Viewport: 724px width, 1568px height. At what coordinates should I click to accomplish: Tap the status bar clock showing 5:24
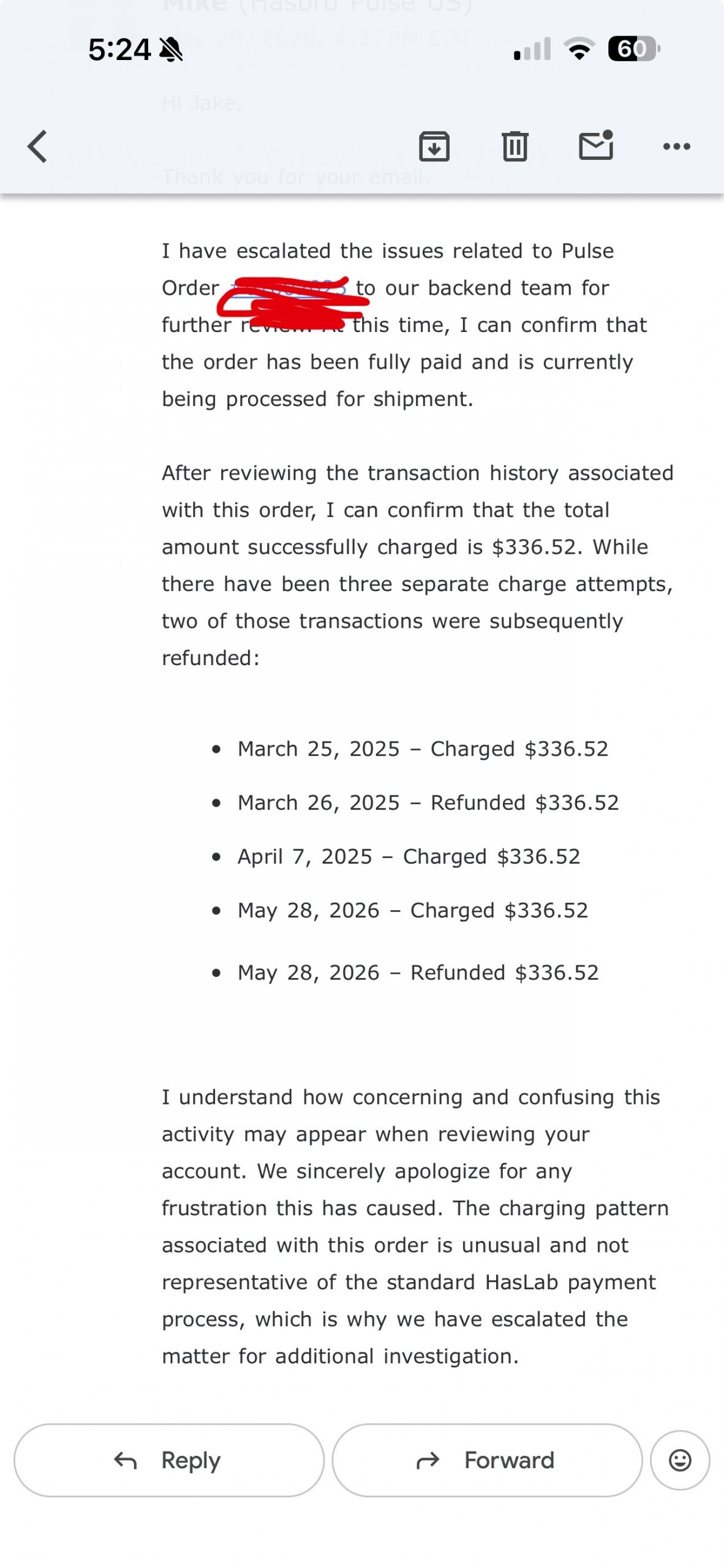[x=119, y=49]
